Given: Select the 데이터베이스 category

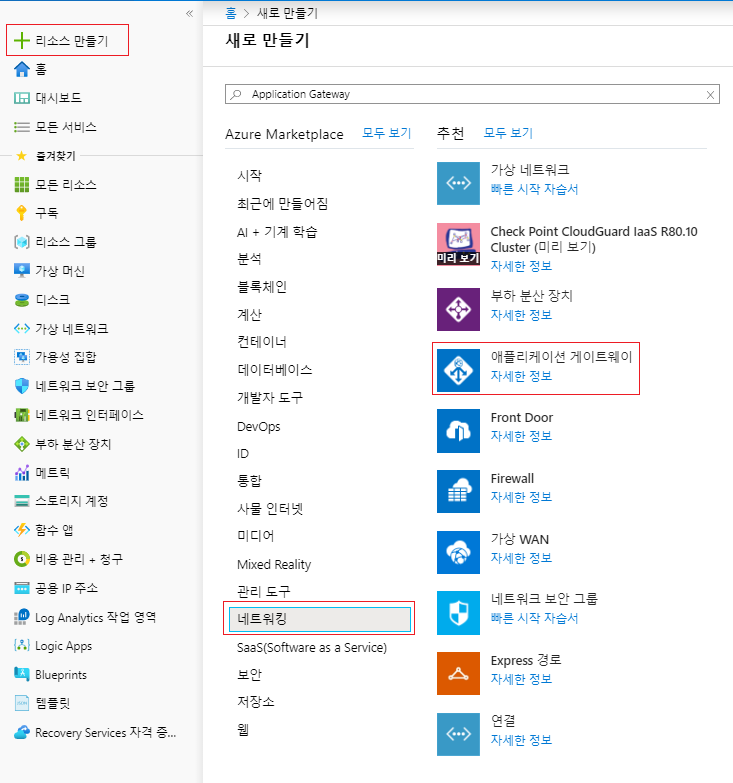Looking at the screenshot, I should click(x=275, y=370).
